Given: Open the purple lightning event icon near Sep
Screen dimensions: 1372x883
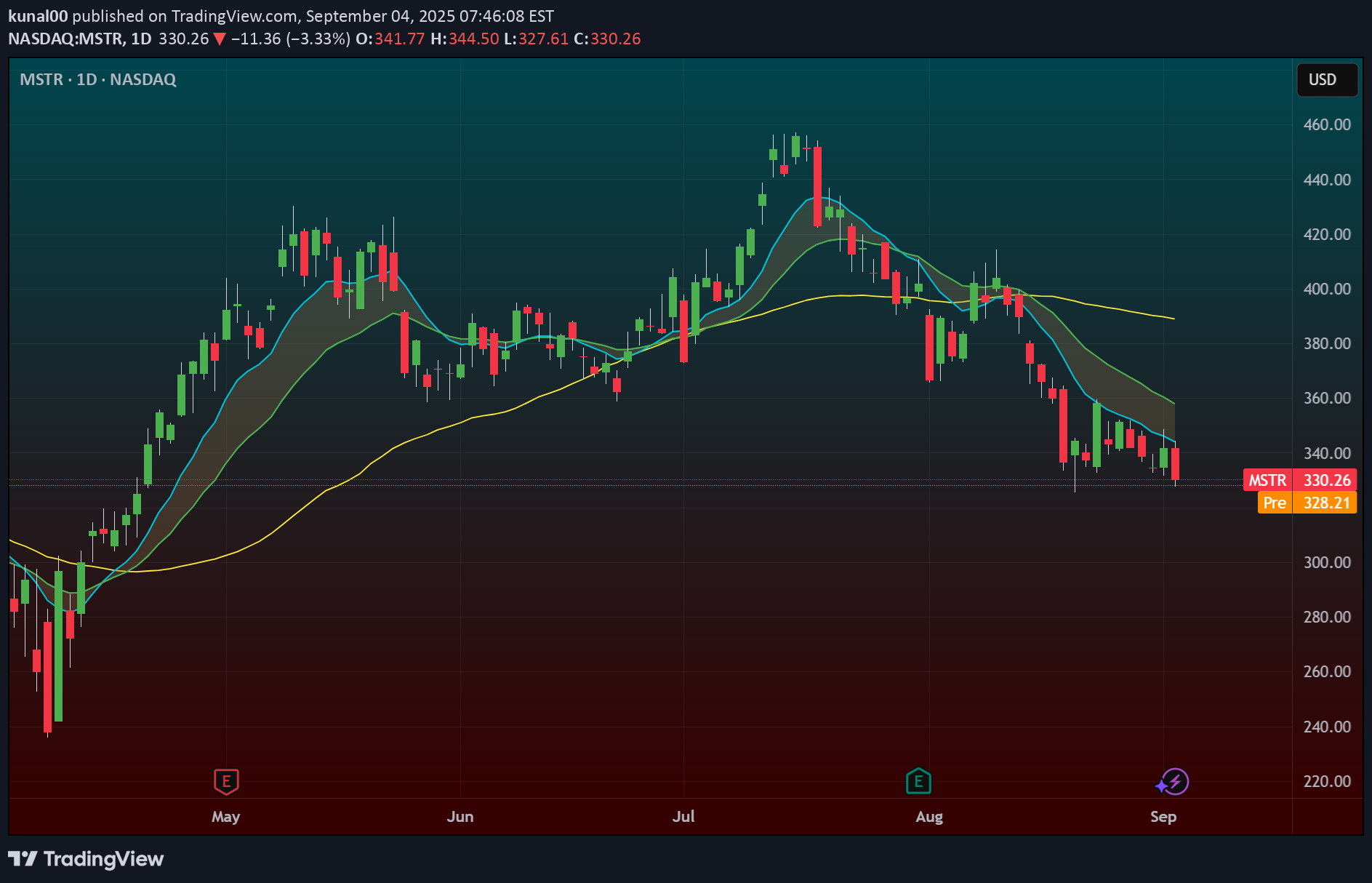Looking at the screenshot, I should pos(1173,782).
